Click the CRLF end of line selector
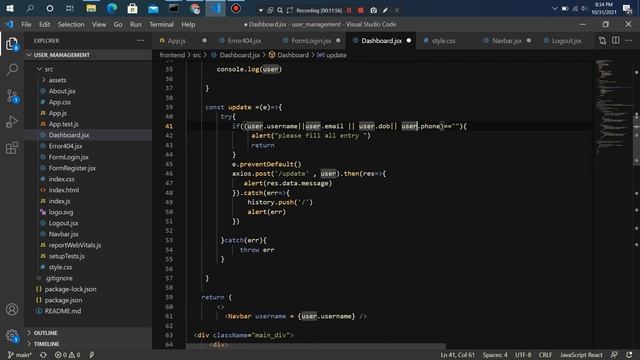The height and width of the screenshot is (360, 640). point(545,355)
